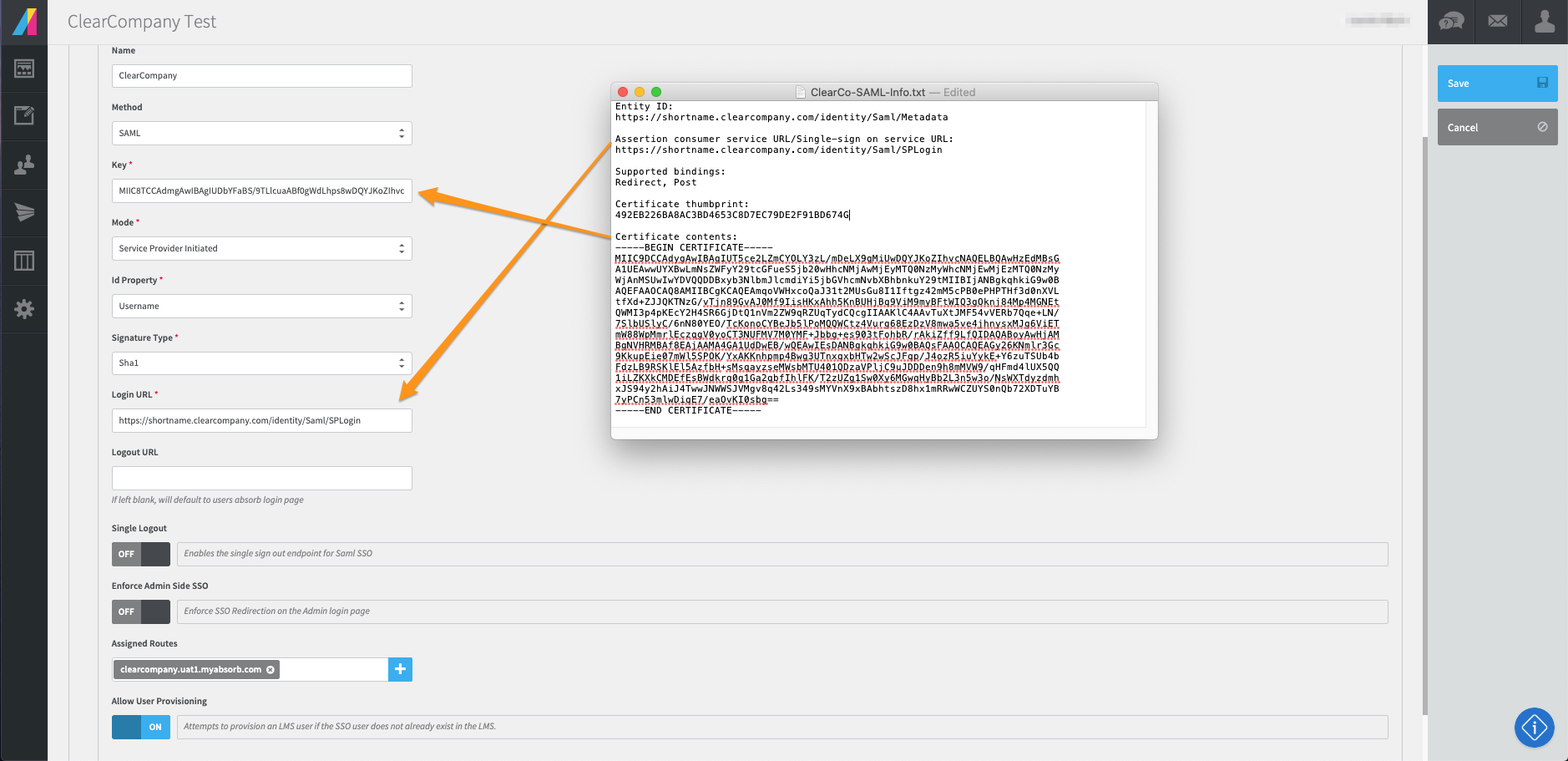The height and width of the screenshot is (761, 1568).
Task: Expand the Mode dropdown Service Provider Initiated
Action: tap(262, 249)
